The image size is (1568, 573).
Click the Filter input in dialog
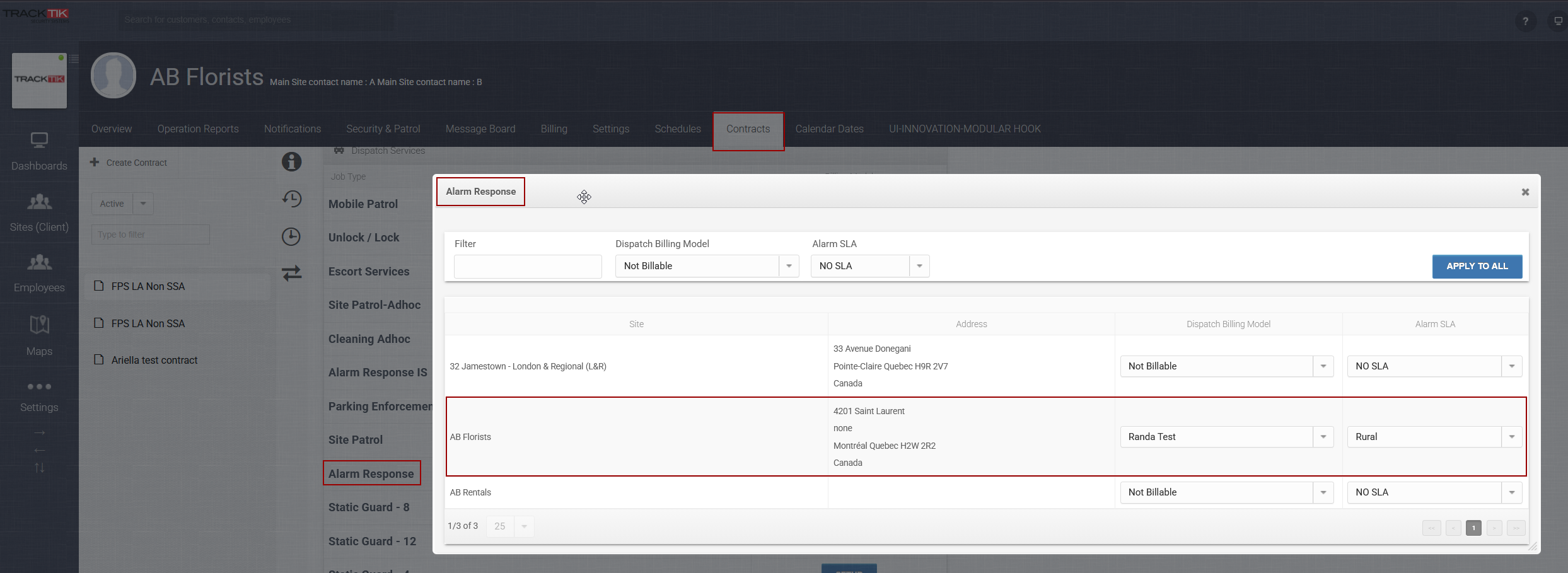[x=528, y=266]
